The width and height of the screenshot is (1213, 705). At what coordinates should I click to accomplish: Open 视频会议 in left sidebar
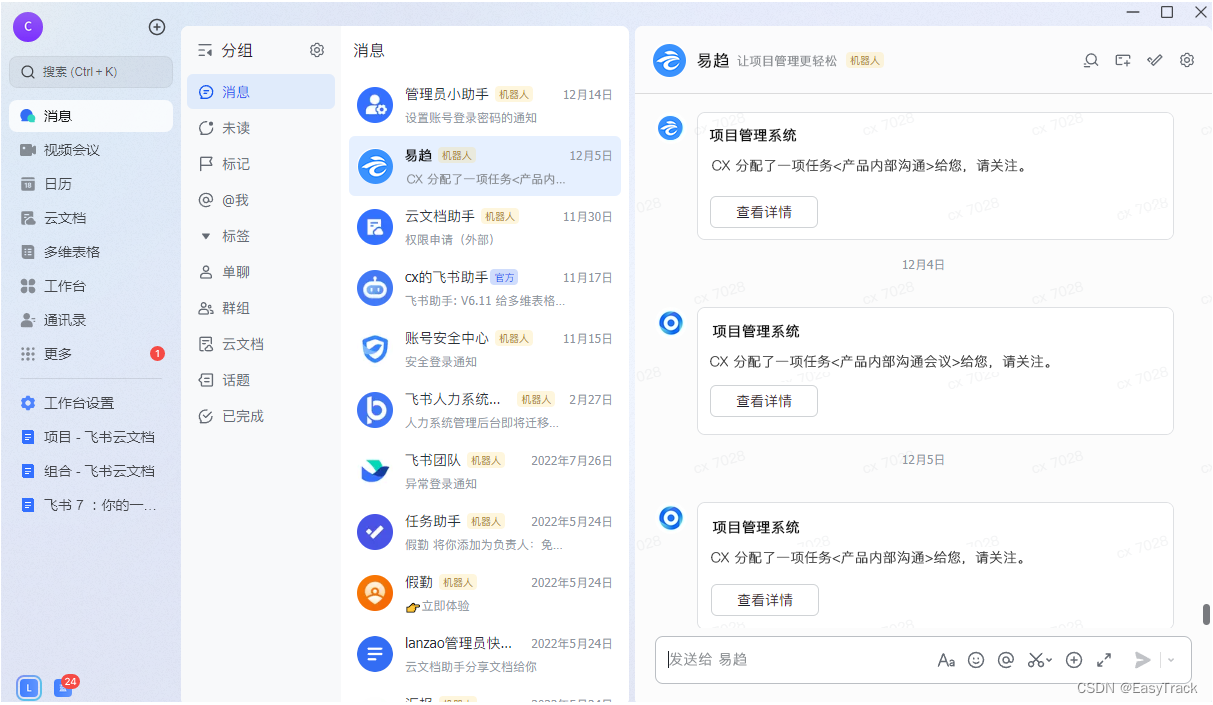[x=91, y=150]
